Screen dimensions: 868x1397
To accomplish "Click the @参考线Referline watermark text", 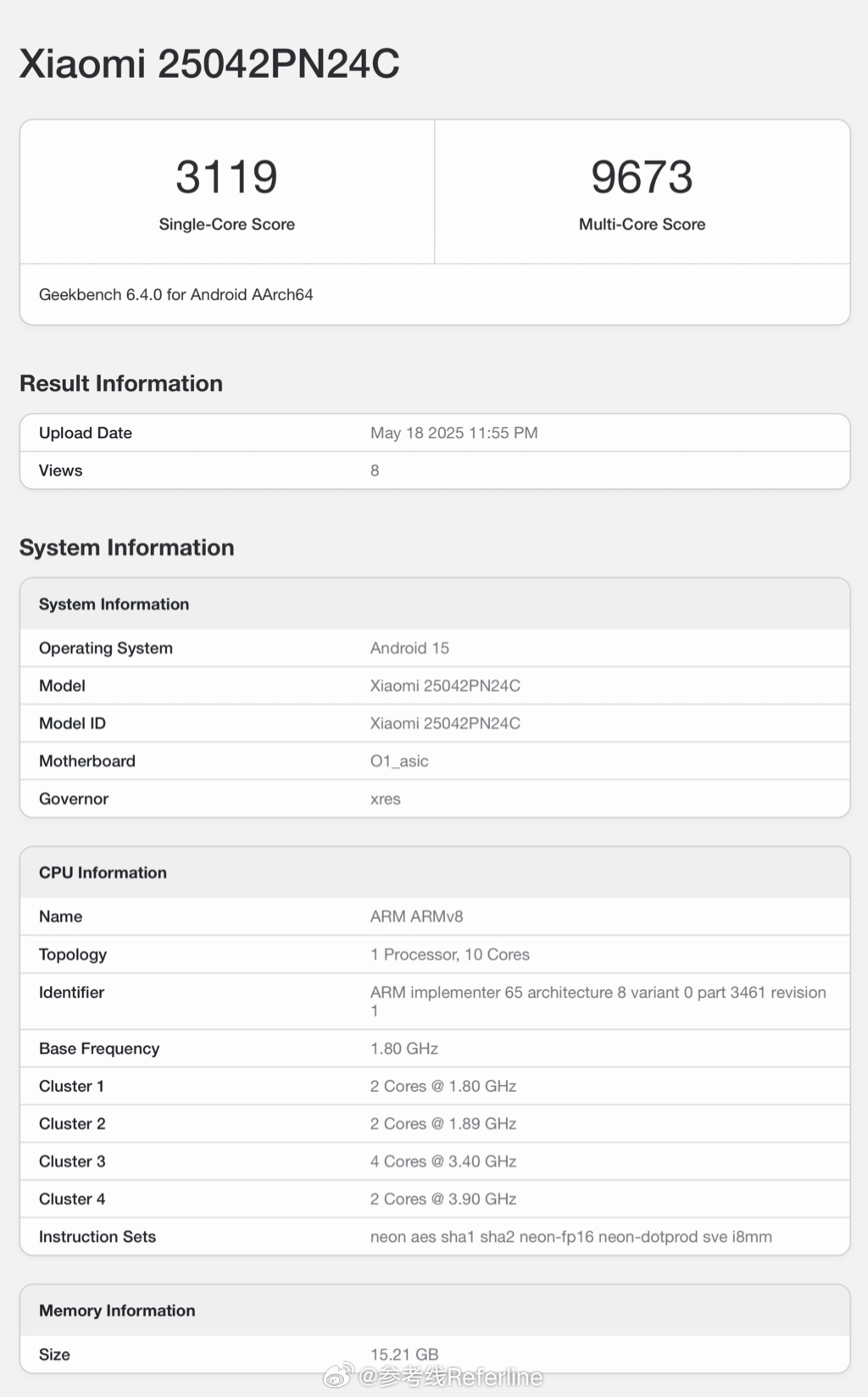I will coord(450,1377).
